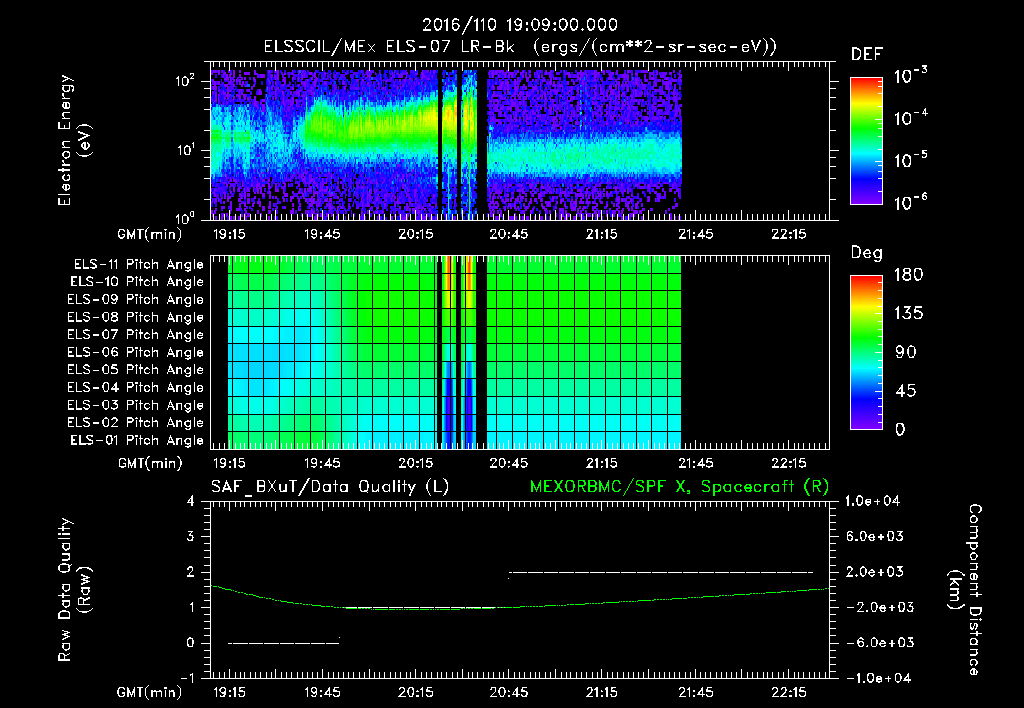Select the ELS-02 Pitch Angle row label
The height and width of the screenshot is (708, 1024).
coord(136,423)
